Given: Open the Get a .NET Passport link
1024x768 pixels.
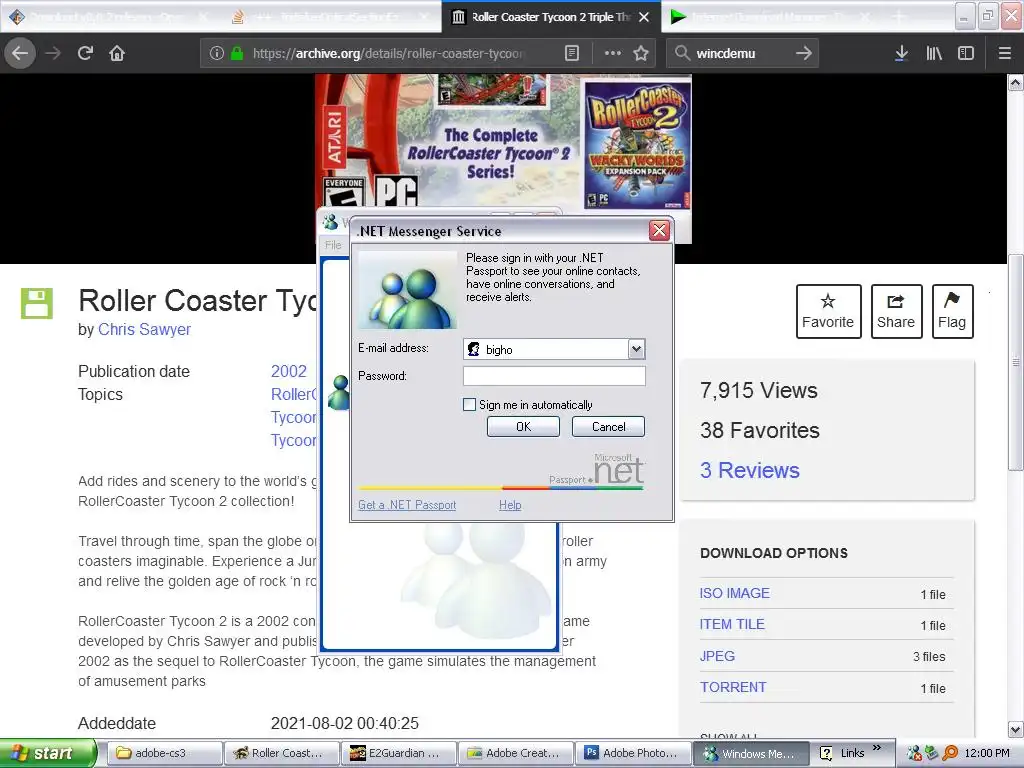Looking at the screenshot, I should [407, 505].
